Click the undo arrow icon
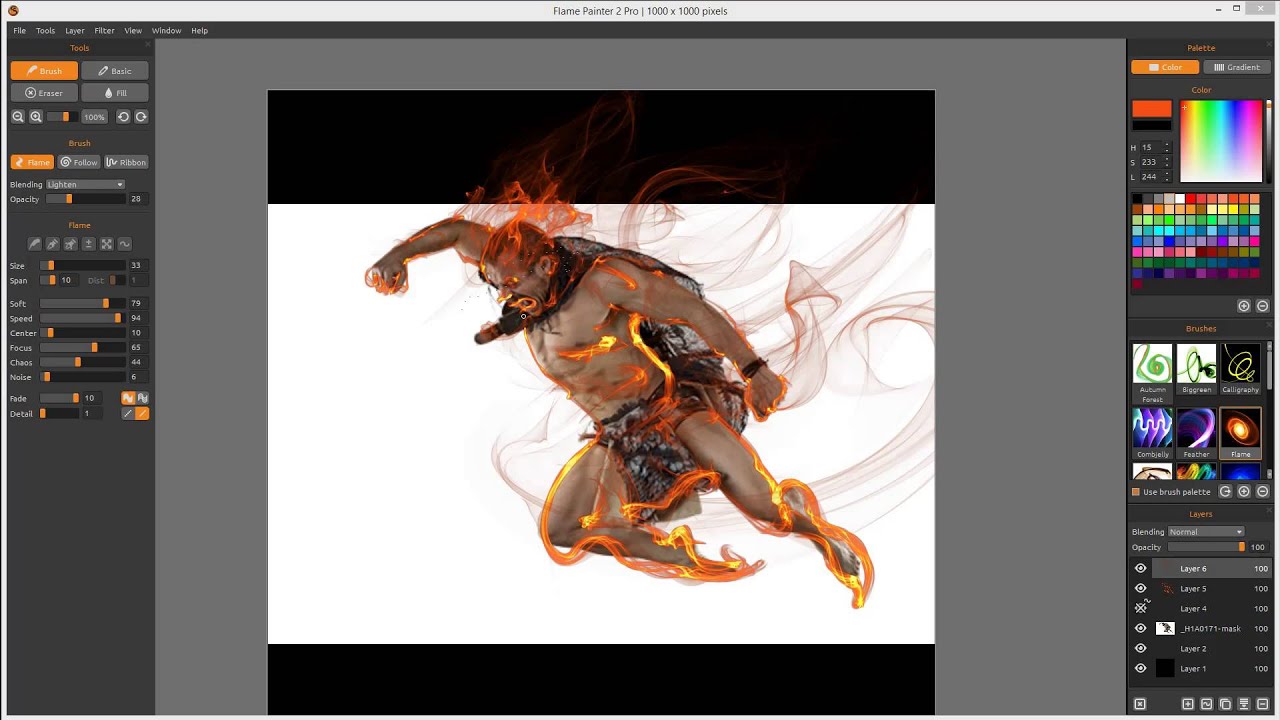This screenshot has height=720, width=1280. point(123,117)
